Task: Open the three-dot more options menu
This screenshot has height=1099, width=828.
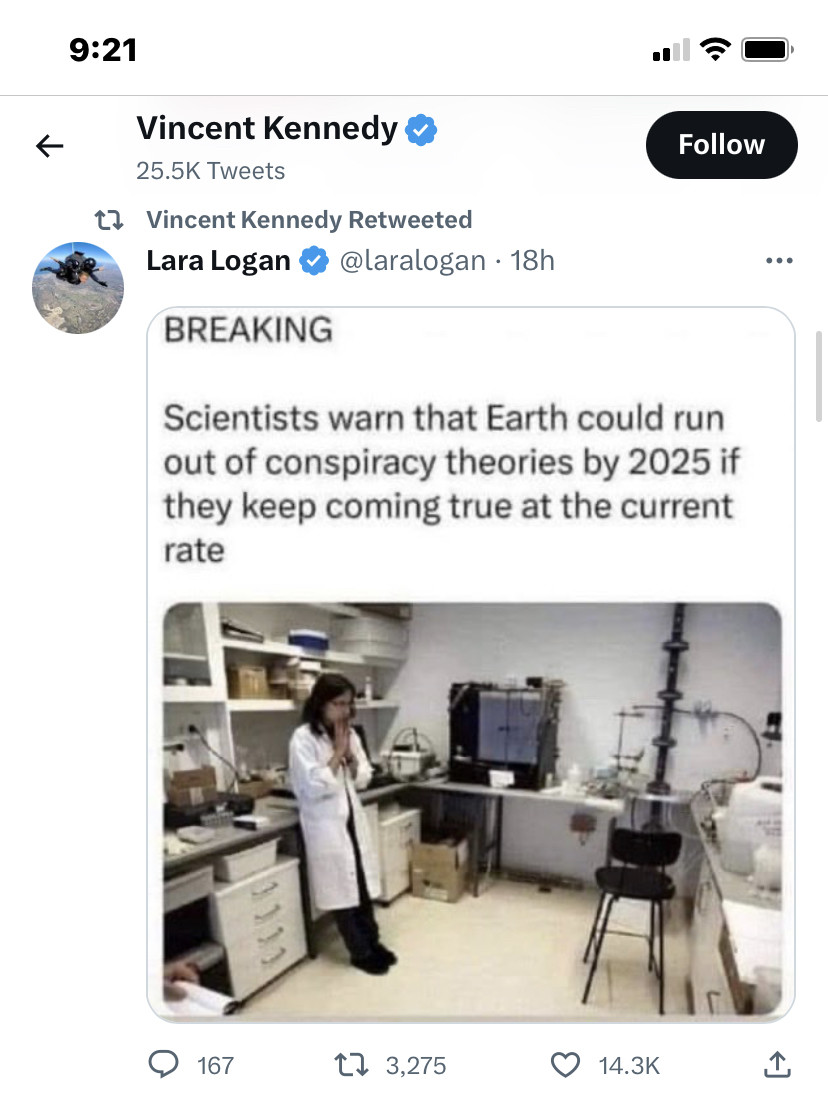Action: (x=778, y=261)
